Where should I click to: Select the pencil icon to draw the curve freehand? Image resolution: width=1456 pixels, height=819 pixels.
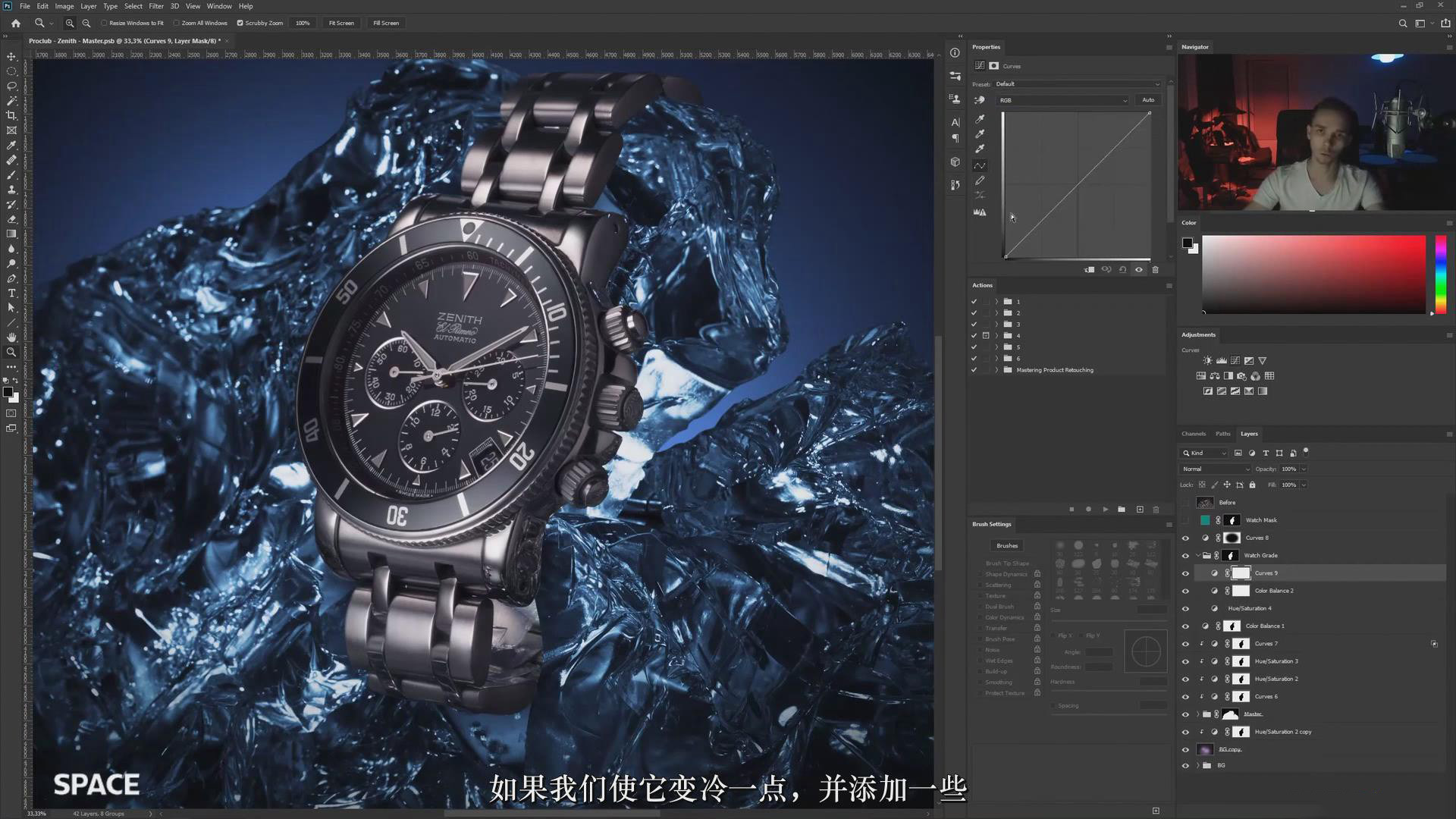pyautogui.click(x=980, y=180)
